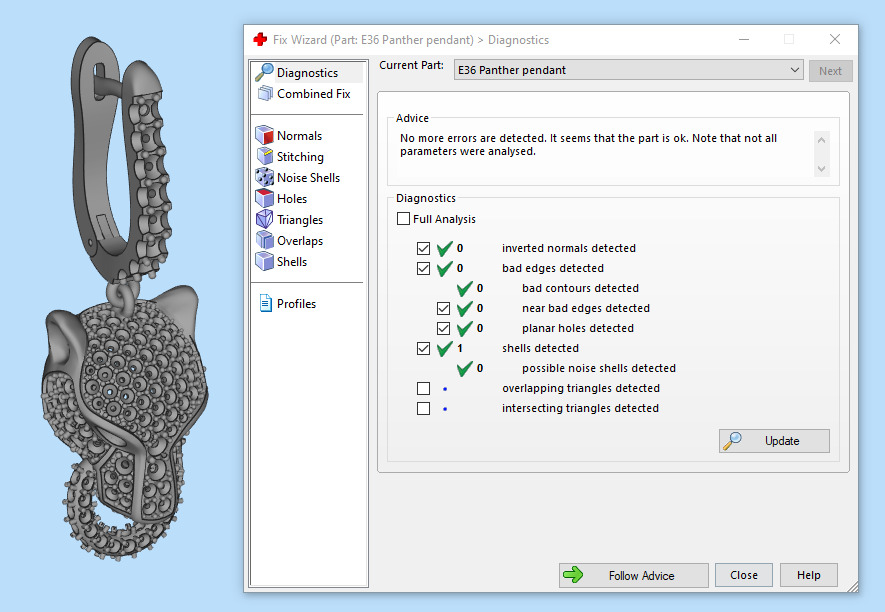Click the Close button
Viewport: 885px width, 612px height.
coord(744,575)
